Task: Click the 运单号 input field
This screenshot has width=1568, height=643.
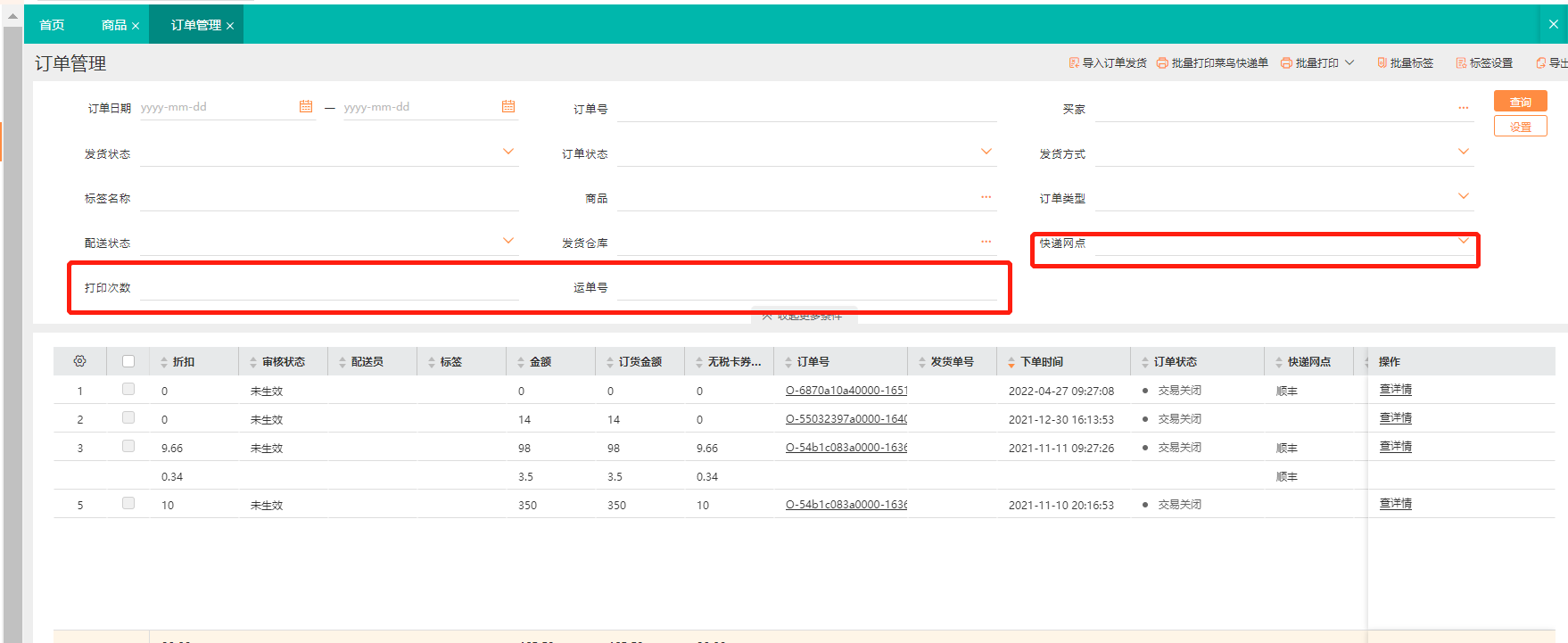Action: tap(806, 287)
